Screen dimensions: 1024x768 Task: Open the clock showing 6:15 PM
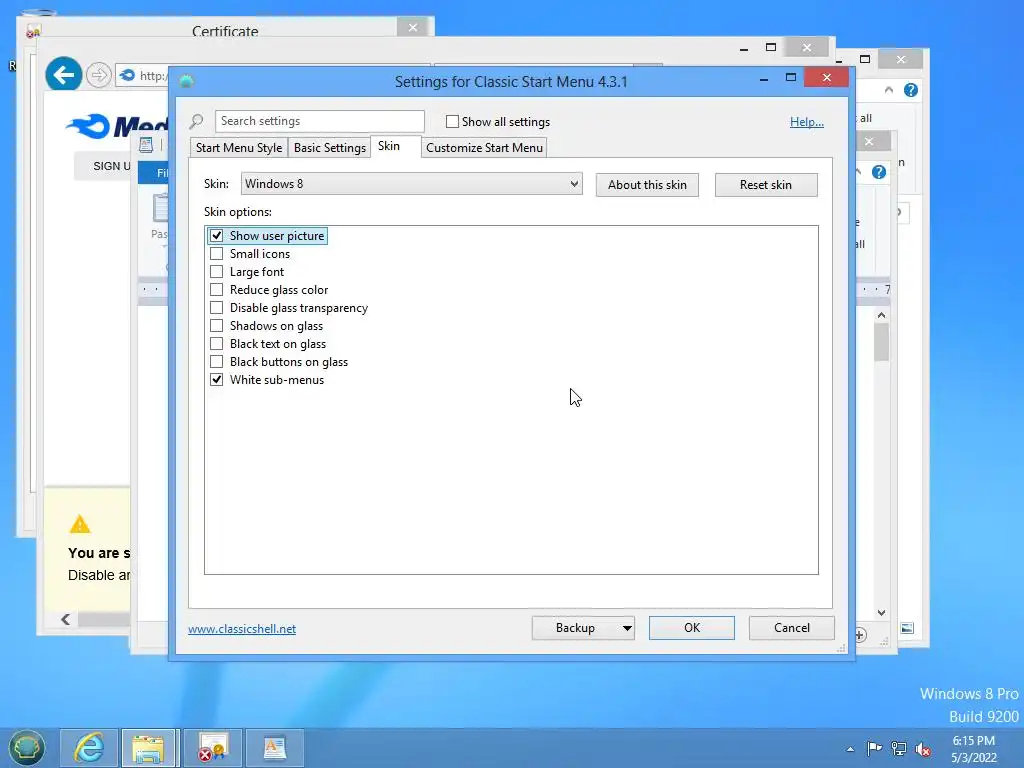tap(974, 749)
